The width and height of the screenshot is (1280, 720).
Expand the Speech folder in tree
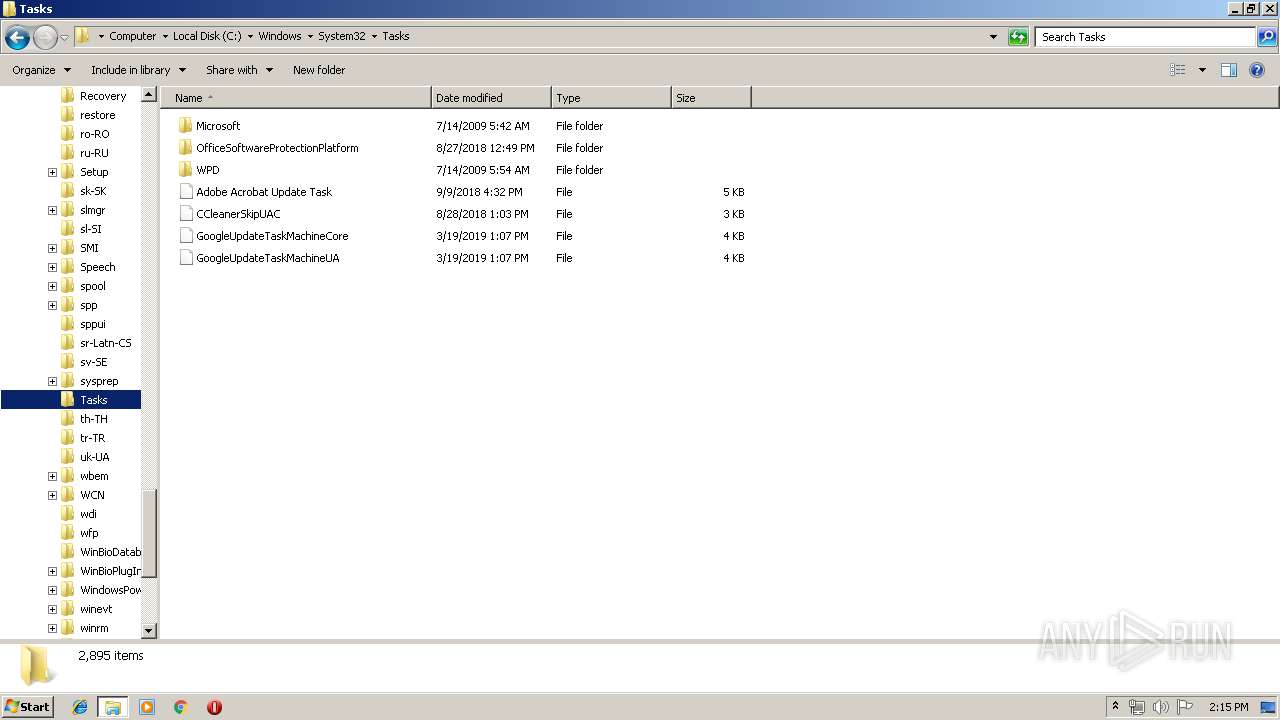[52, 267]
